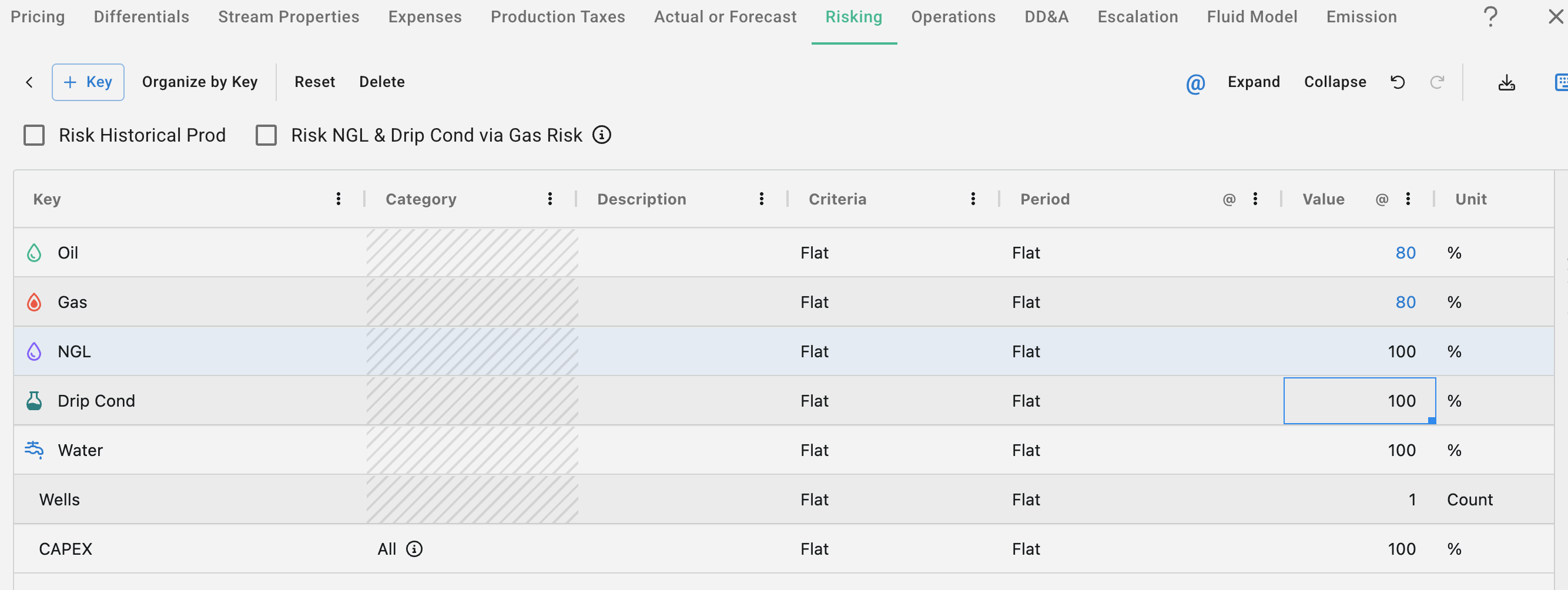The height and width of the screenshot is (590, 1568).
Task: Click the + Key button
Action: pos(88,82)
